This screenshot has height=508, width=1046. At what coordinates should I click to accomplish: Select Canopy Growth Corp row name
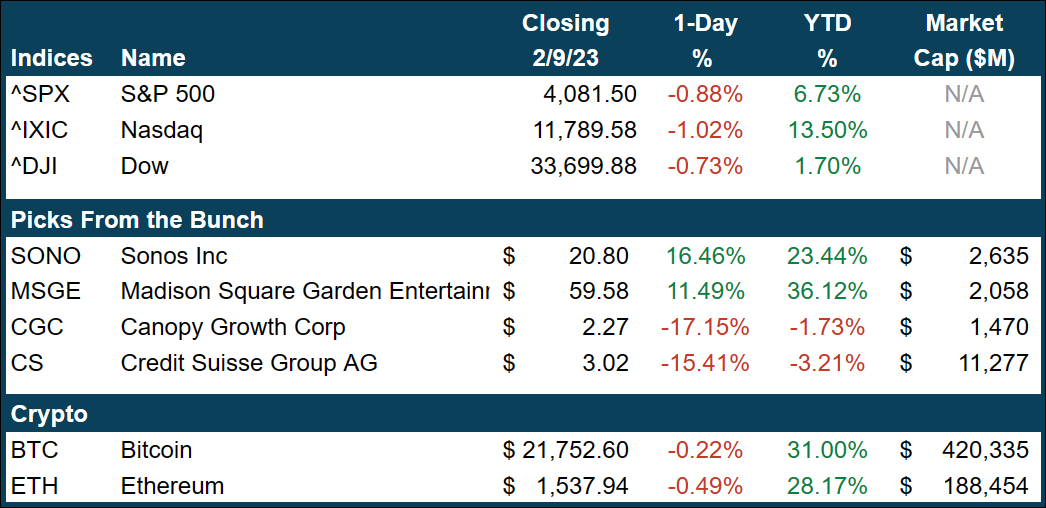(232, 328)
